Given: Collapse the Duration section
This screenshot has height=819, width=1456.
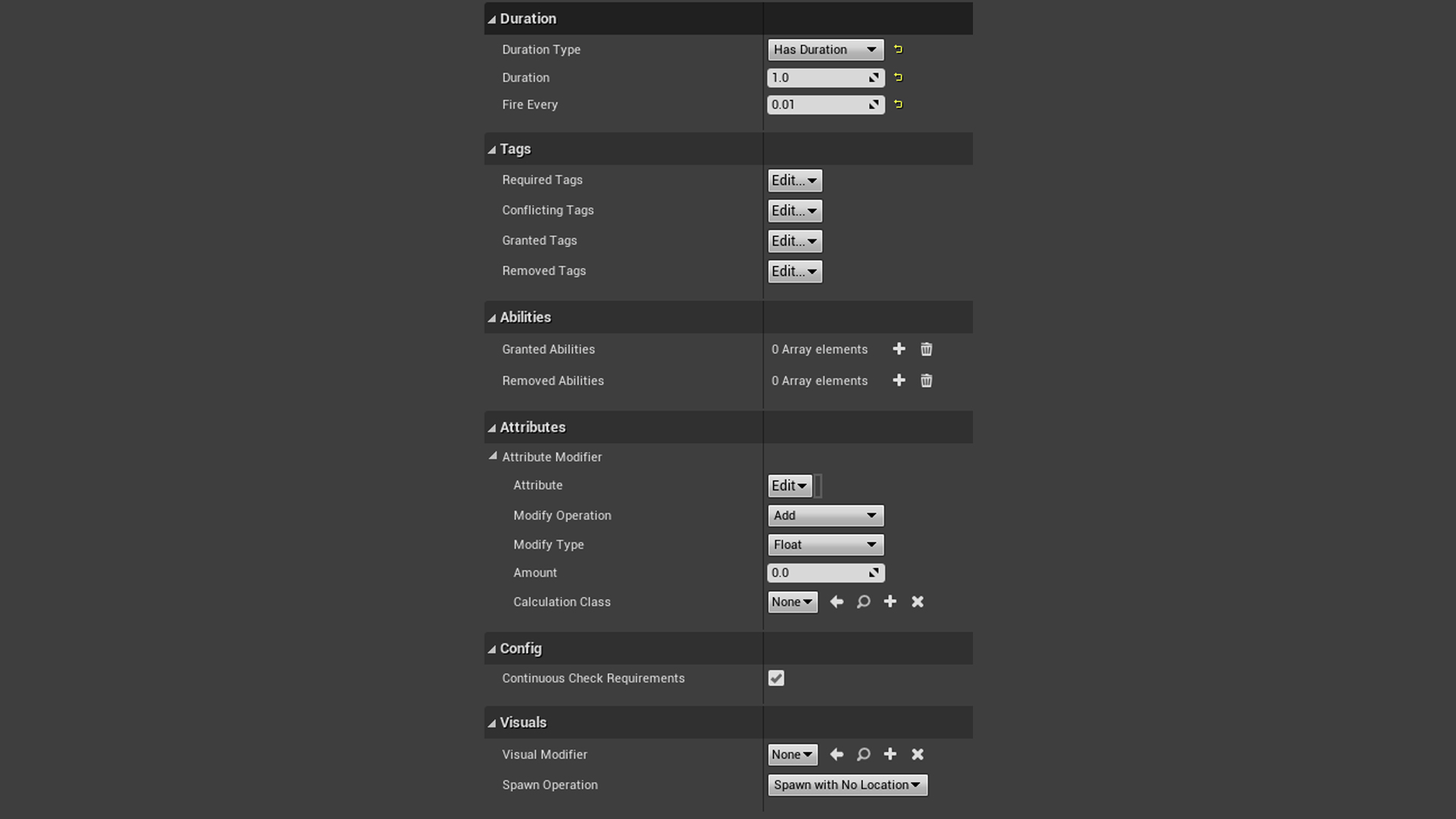Looking at the screenshot, I should 491,18.
